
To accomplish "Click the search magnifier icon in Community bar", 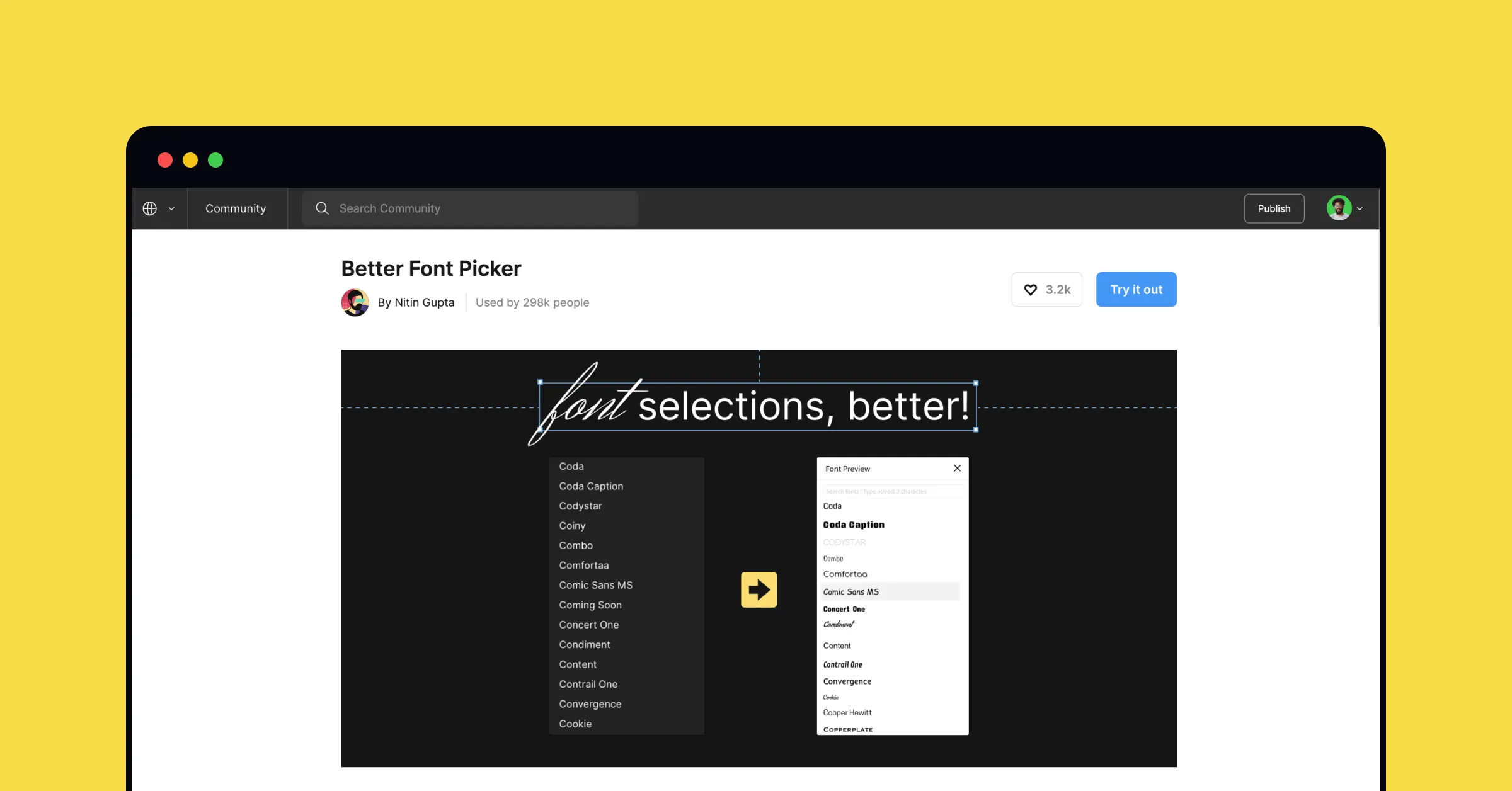I will [x=321, y=208].
